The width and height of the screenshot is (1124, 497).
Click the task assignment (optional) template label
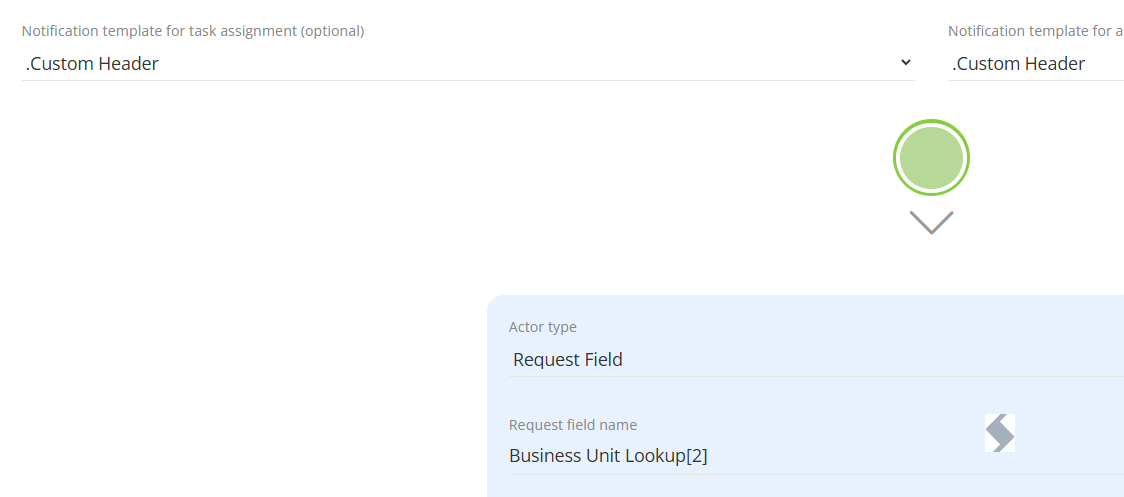[193, 32]
